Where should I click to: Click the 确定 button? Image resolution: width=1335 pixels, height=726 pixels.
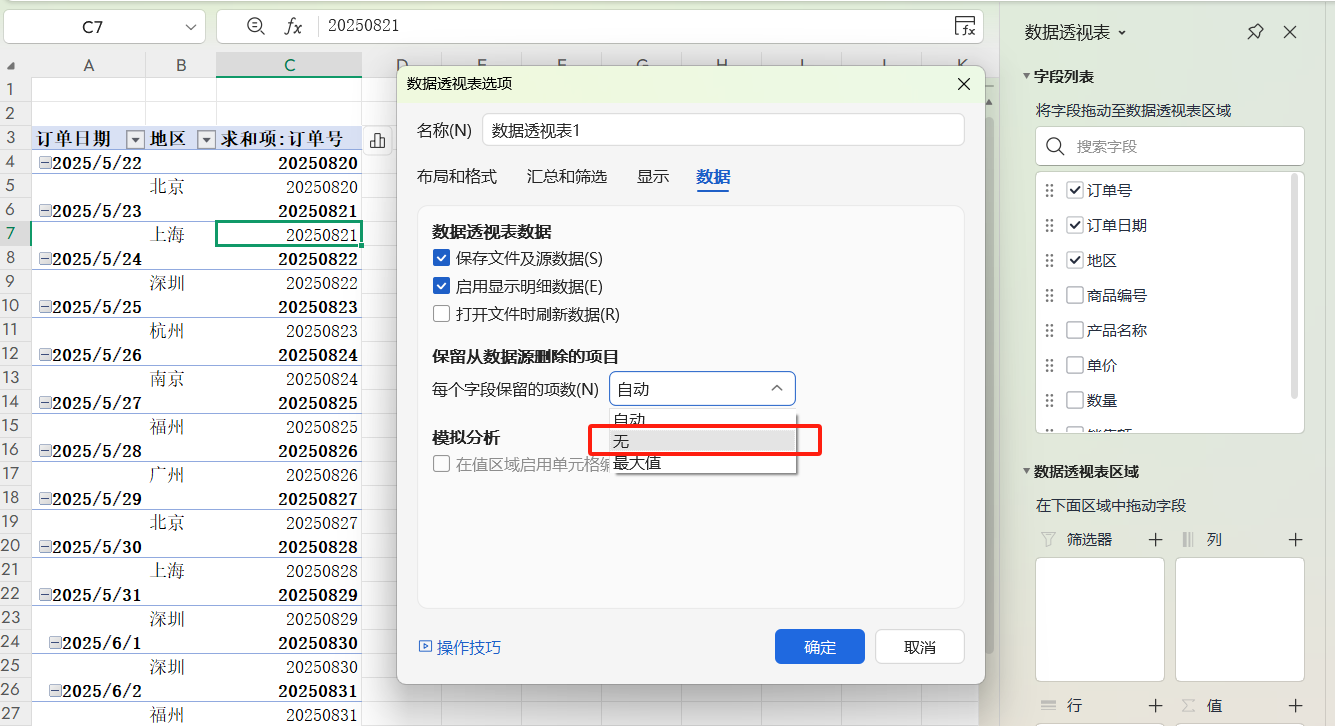point(819,646)
